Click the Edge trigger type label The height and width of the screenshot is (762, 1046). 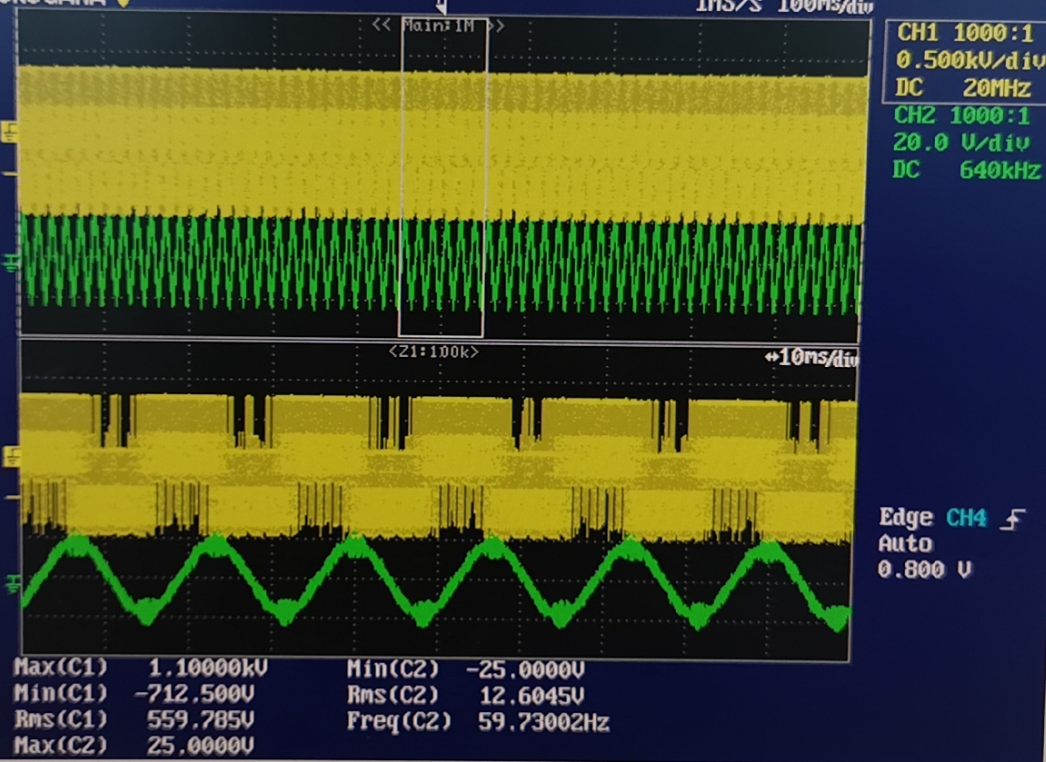[906, 518]
